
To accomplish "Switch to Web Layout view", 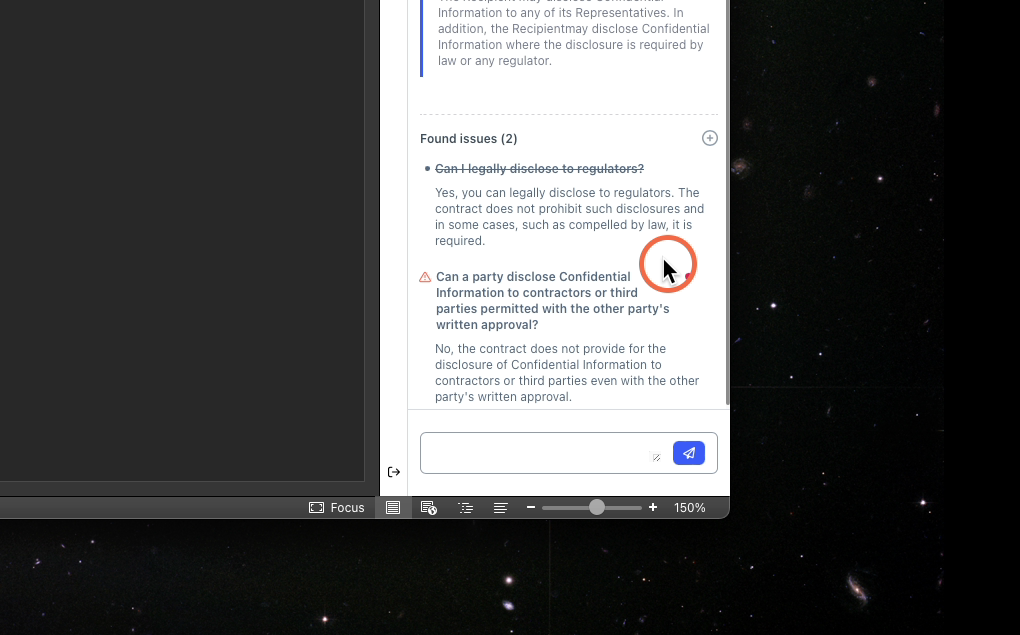I will coord(429,507).
